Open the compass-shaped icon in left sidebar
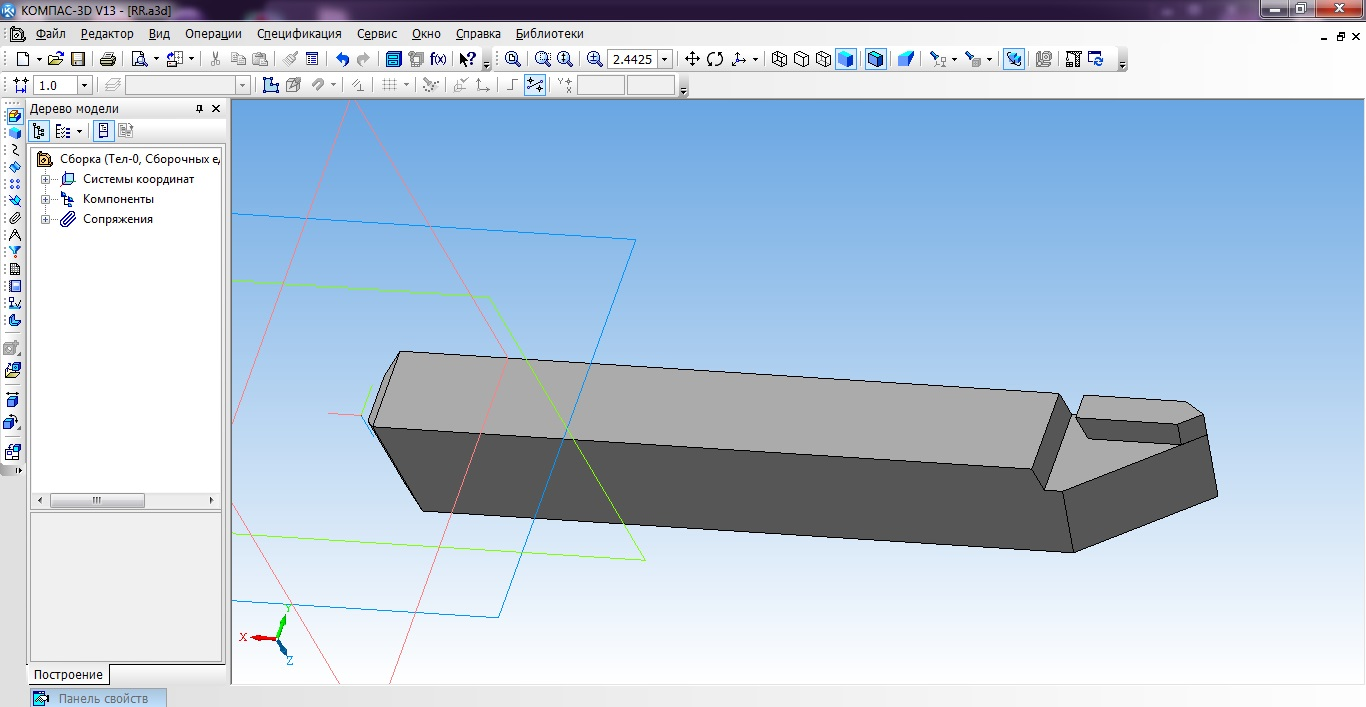 point(14,235)
